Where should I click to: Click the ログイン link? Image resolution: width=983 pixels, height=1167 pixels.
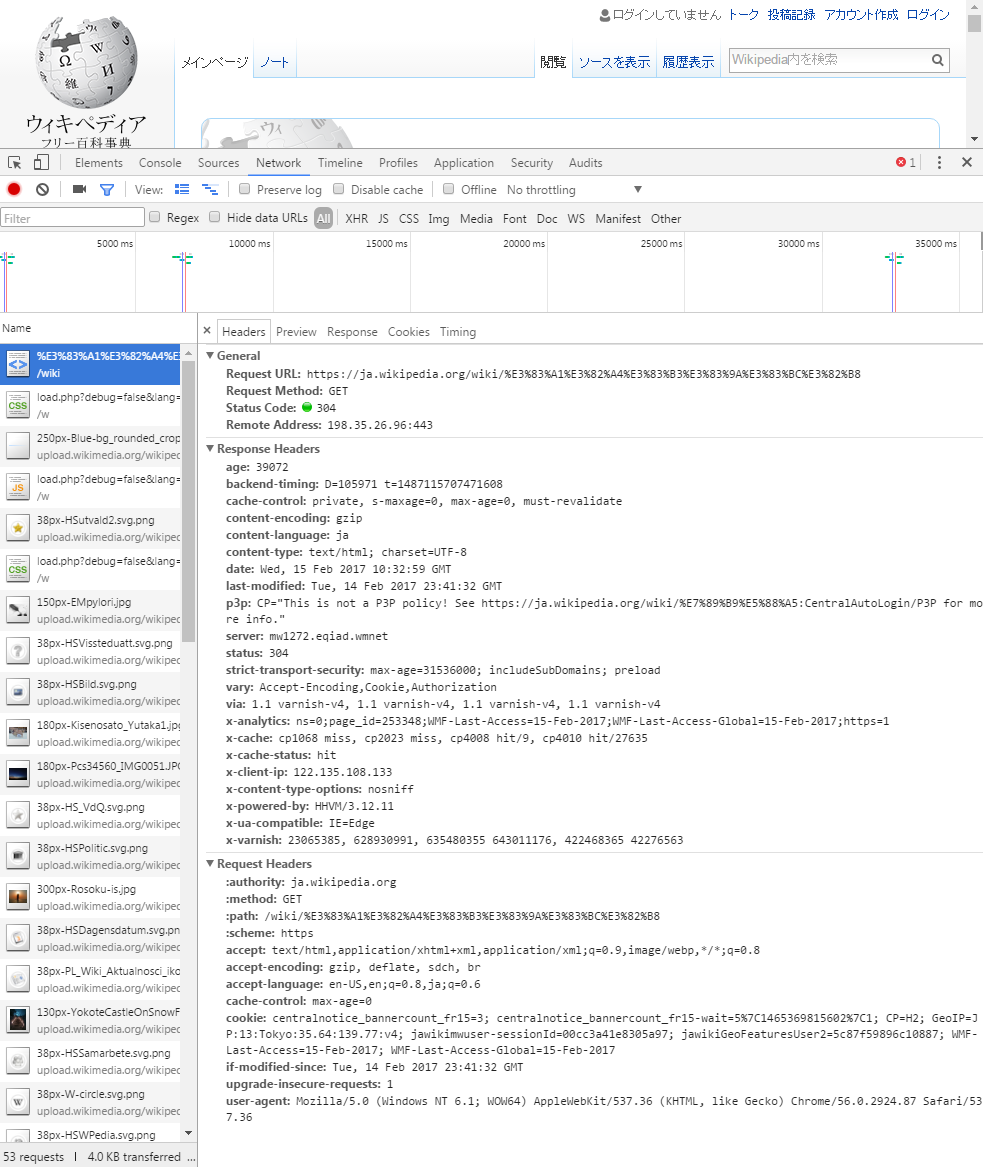[928, 15]
